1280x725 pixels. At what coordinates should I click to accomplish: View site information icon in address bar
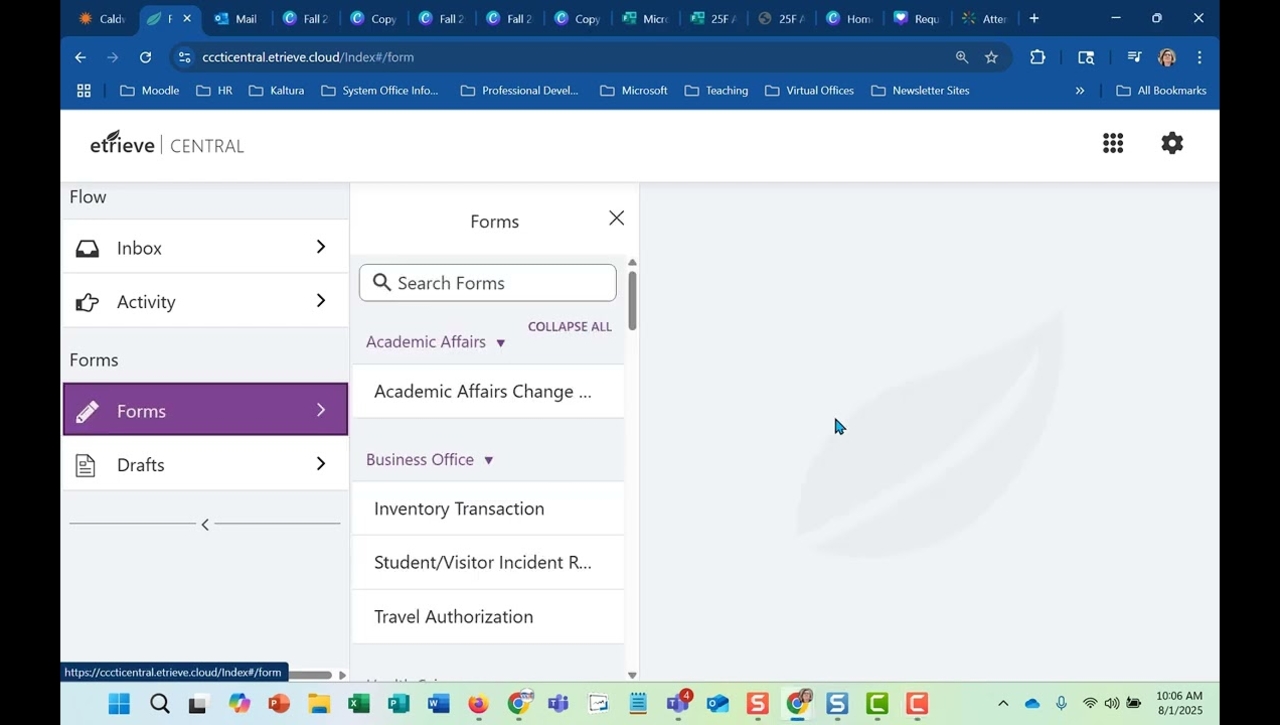tap(184, 57)
